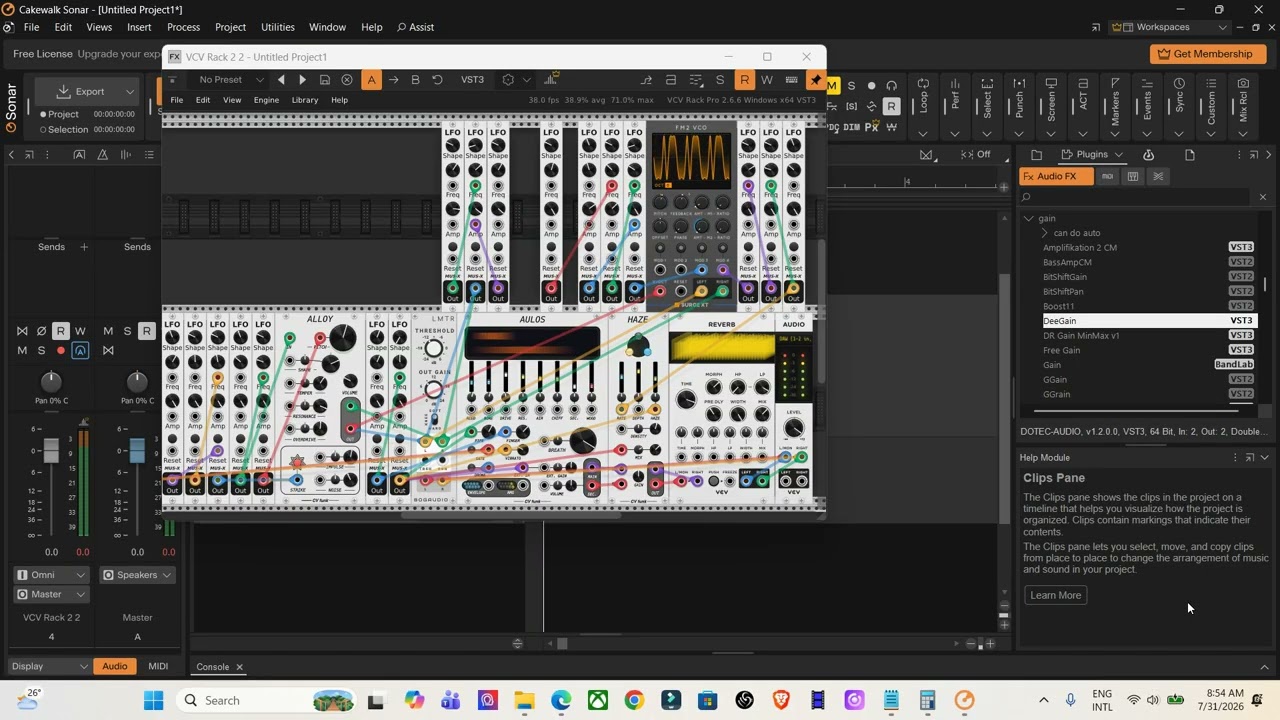Click the Master strip volume fader

pyautogui.click(x=137, y=451)
